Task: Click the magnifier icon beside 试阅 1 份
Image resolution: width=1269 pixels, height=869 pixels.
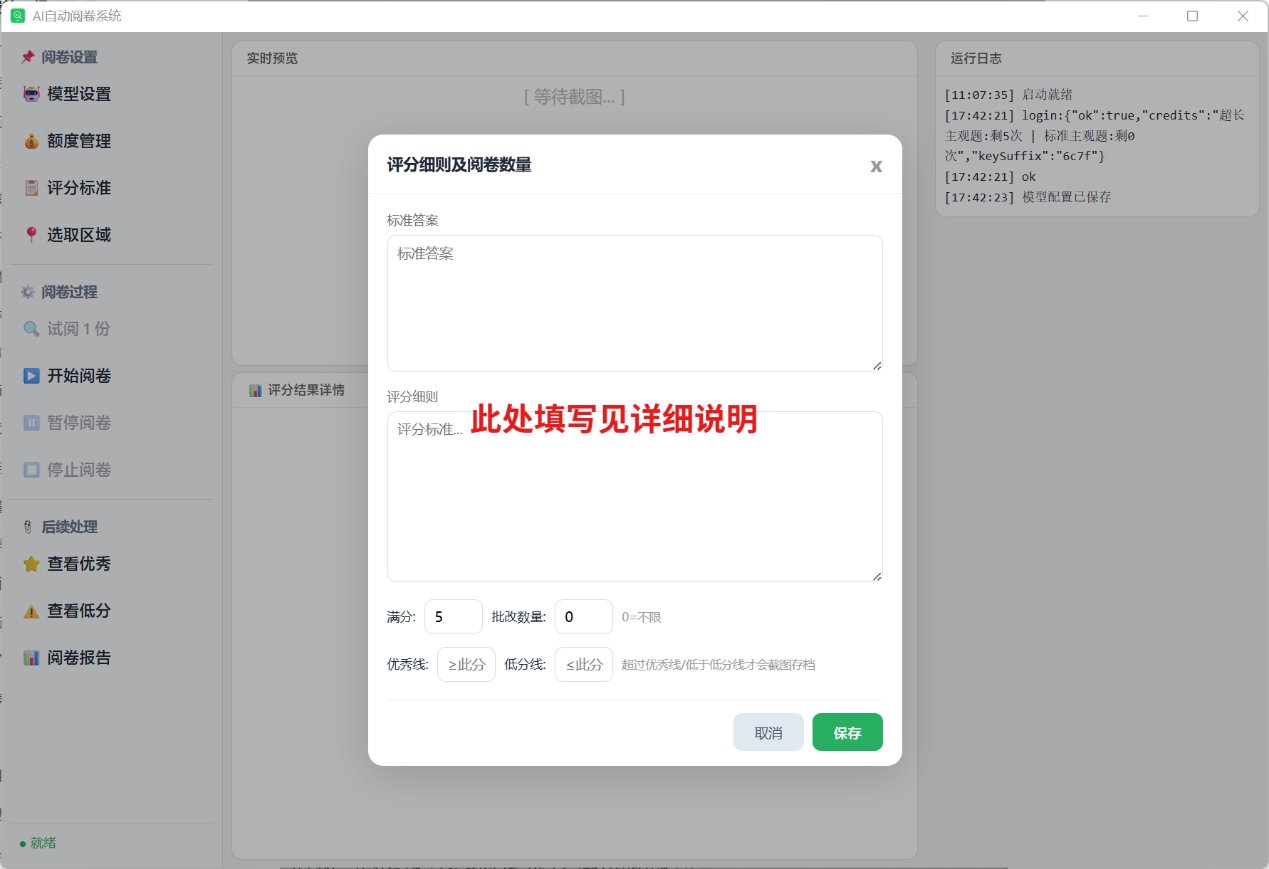Action: pyautogui.click(x=31, y=329)
